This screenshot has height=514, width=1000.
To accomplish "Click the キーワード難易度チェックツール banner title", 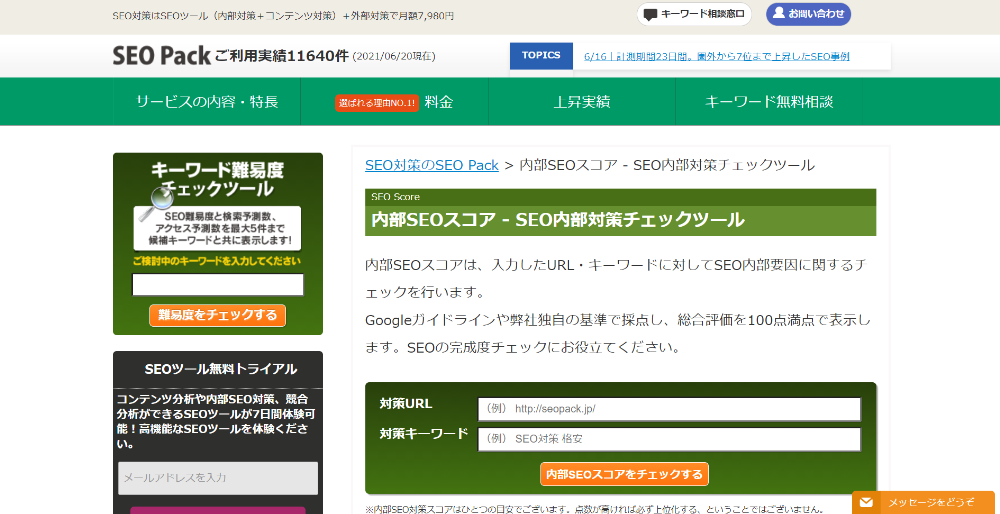I will coord(217,179).
